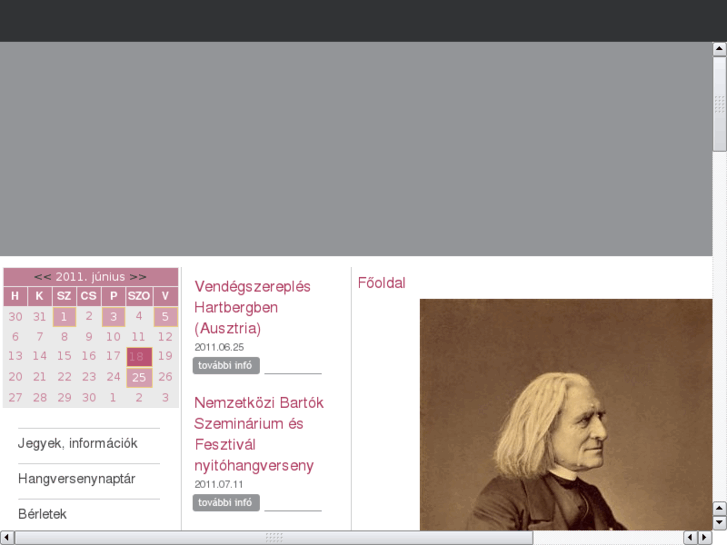727x545 pixels.
Task: Select June 1 in the calendar
Action: (x=64, y=317)
